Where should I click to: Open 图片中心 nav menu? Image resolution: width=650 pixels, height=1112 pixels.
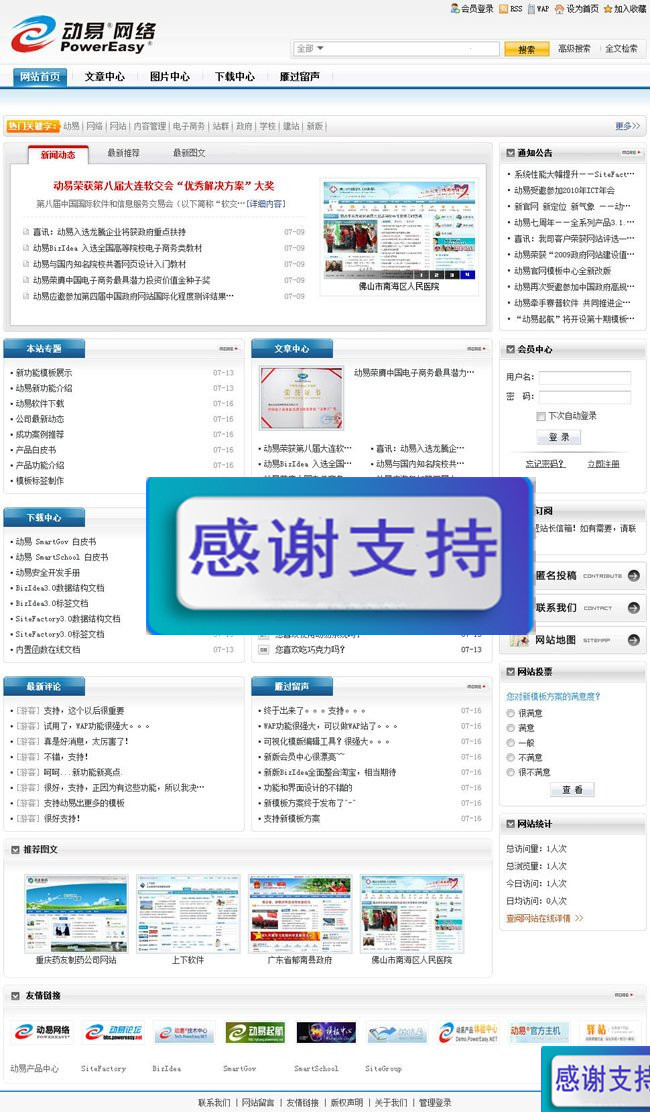point(170,77)
